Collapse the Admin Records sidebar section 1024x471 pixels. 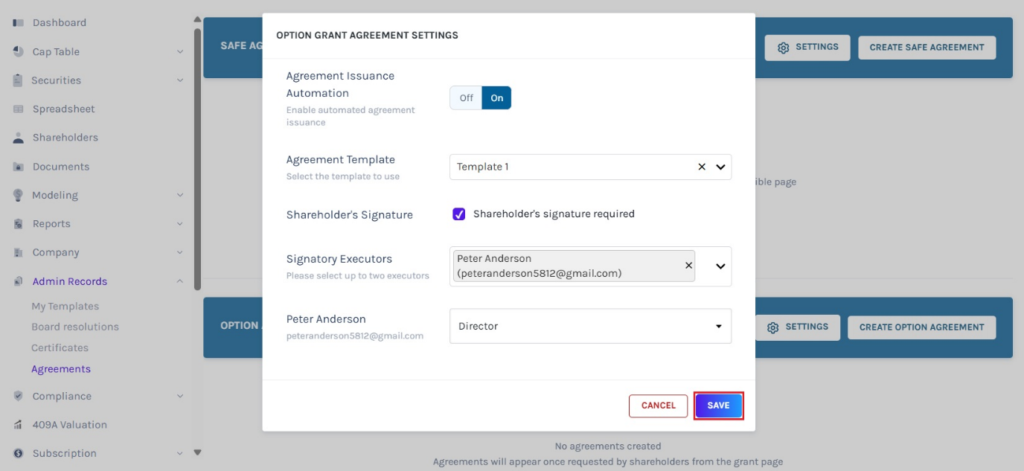[180, 282]
